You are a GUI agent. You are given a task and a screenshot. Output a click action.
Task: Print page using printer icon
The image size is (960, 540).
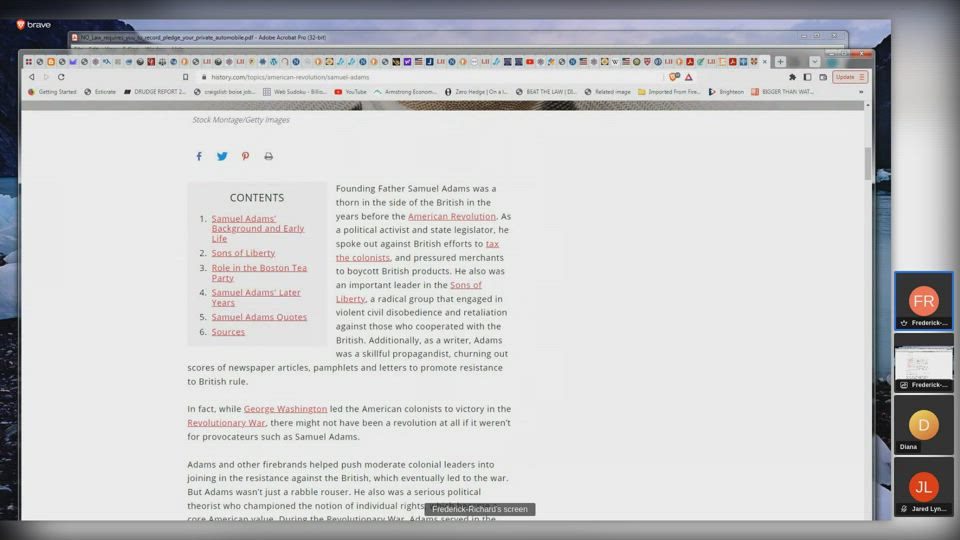point(268,156)
